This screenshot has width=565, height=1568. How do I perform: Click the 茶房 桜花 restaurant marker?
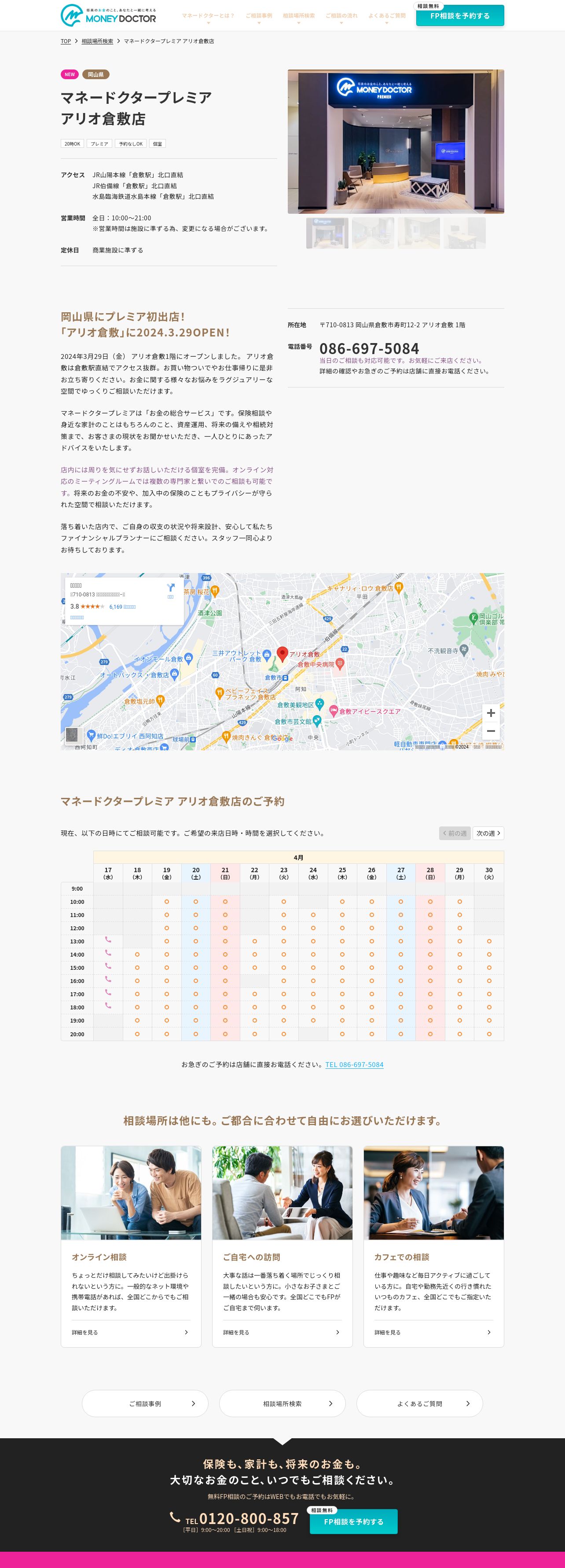click(x=214, y=591)
